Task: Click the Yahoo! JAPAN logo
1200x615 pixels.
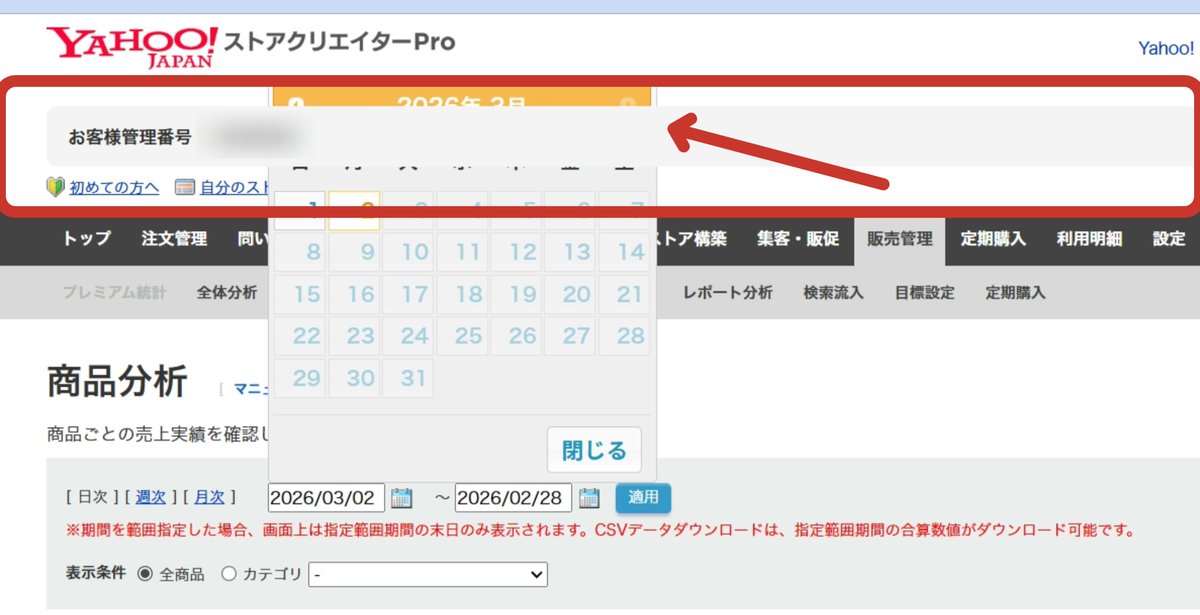Action: (131, 46)
